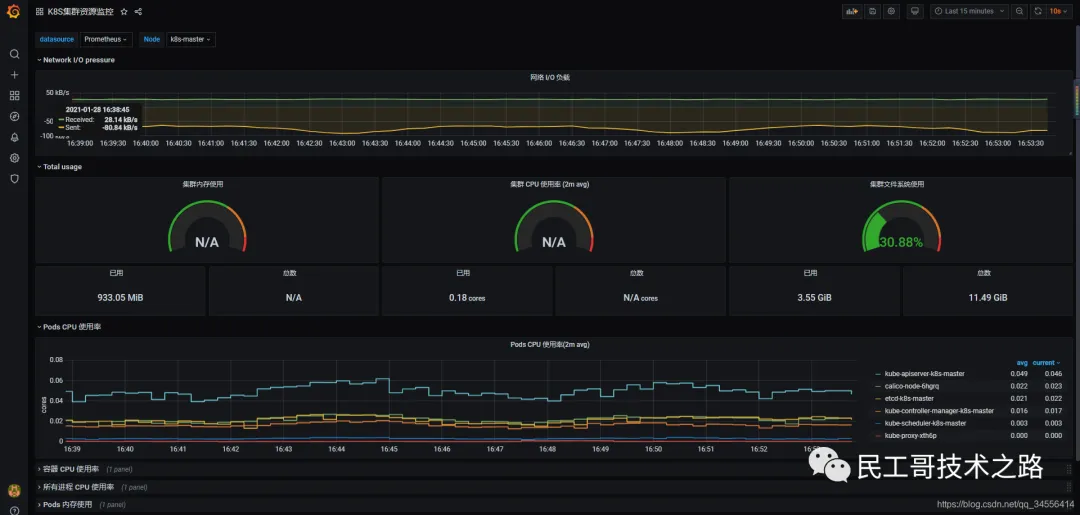
Task: Toggle kube-controller-manager-k8s-master series visibility
Action: [939, 411]
